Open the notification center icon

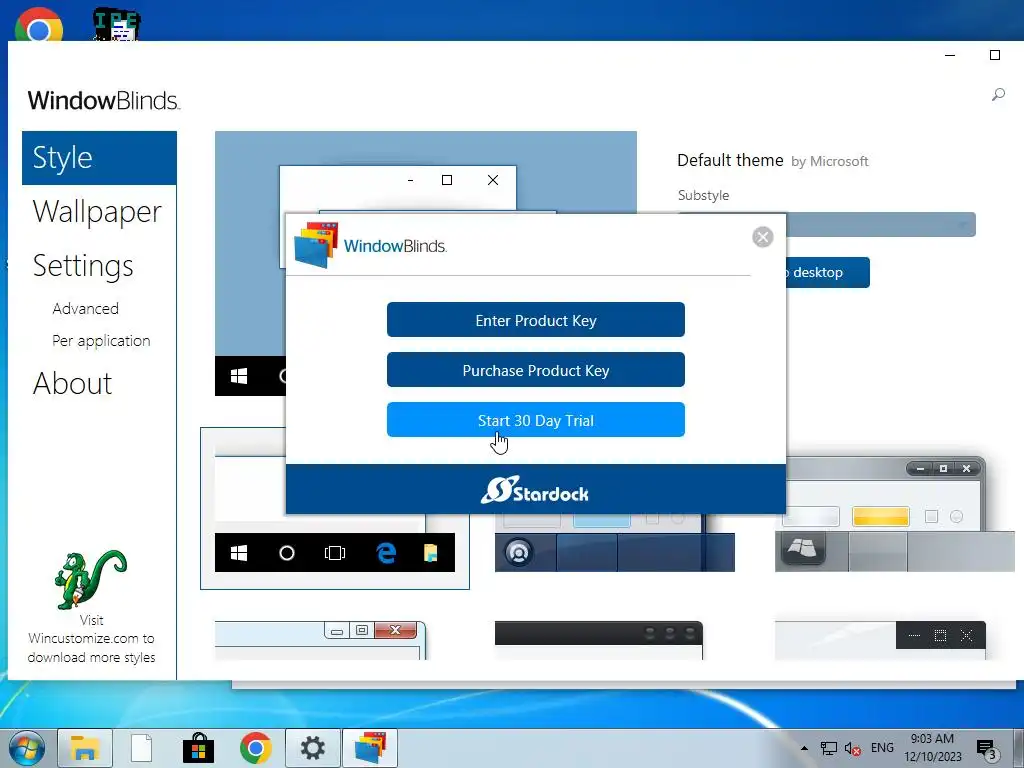click(x=986, y=748)
